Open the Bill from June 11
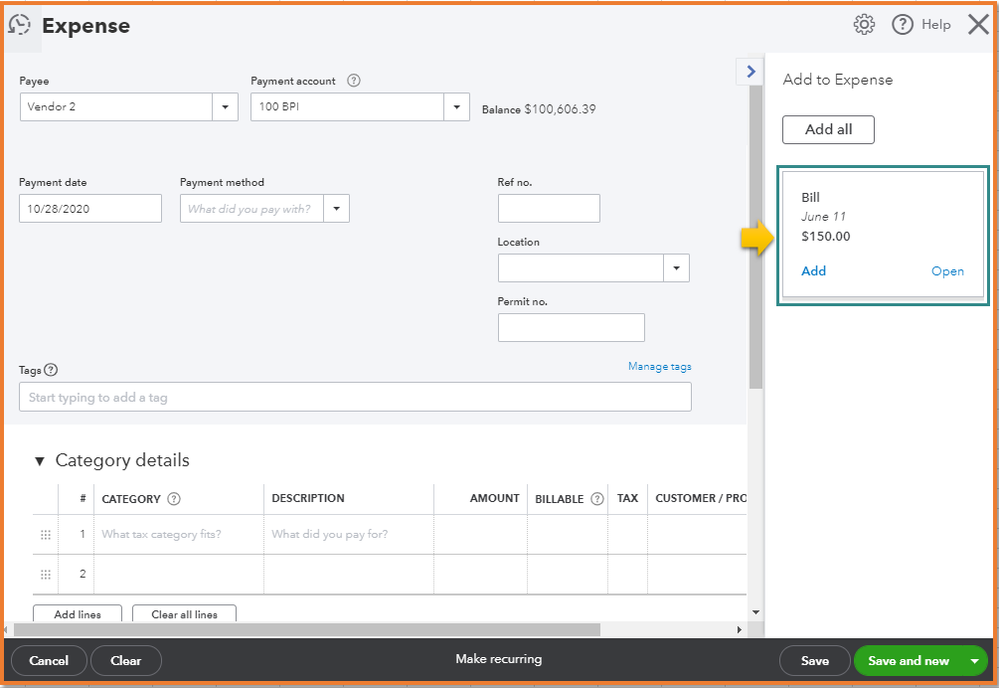The image size is (999, 688). (x=947, y=271)
